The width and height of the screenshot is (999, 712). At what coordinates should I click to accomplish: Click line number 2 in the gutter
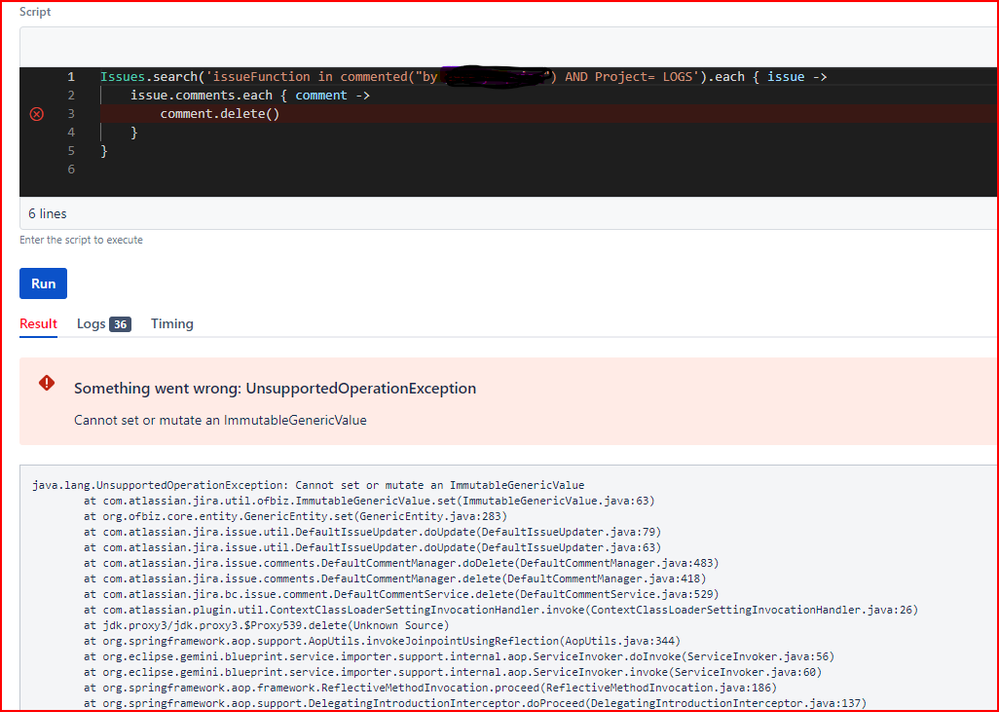tap(71, 96)
